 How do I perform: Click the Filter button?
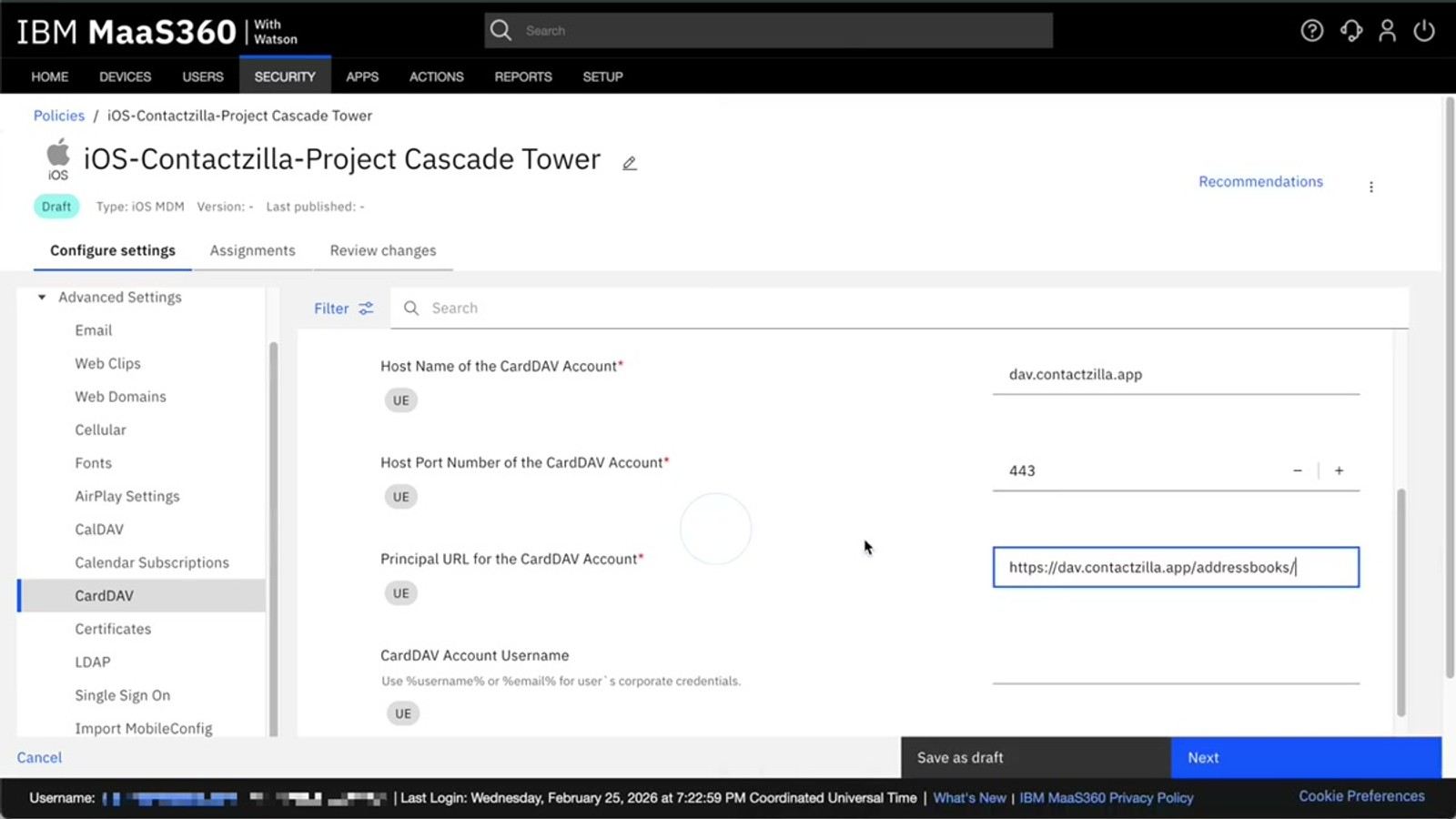pos(343,308)
